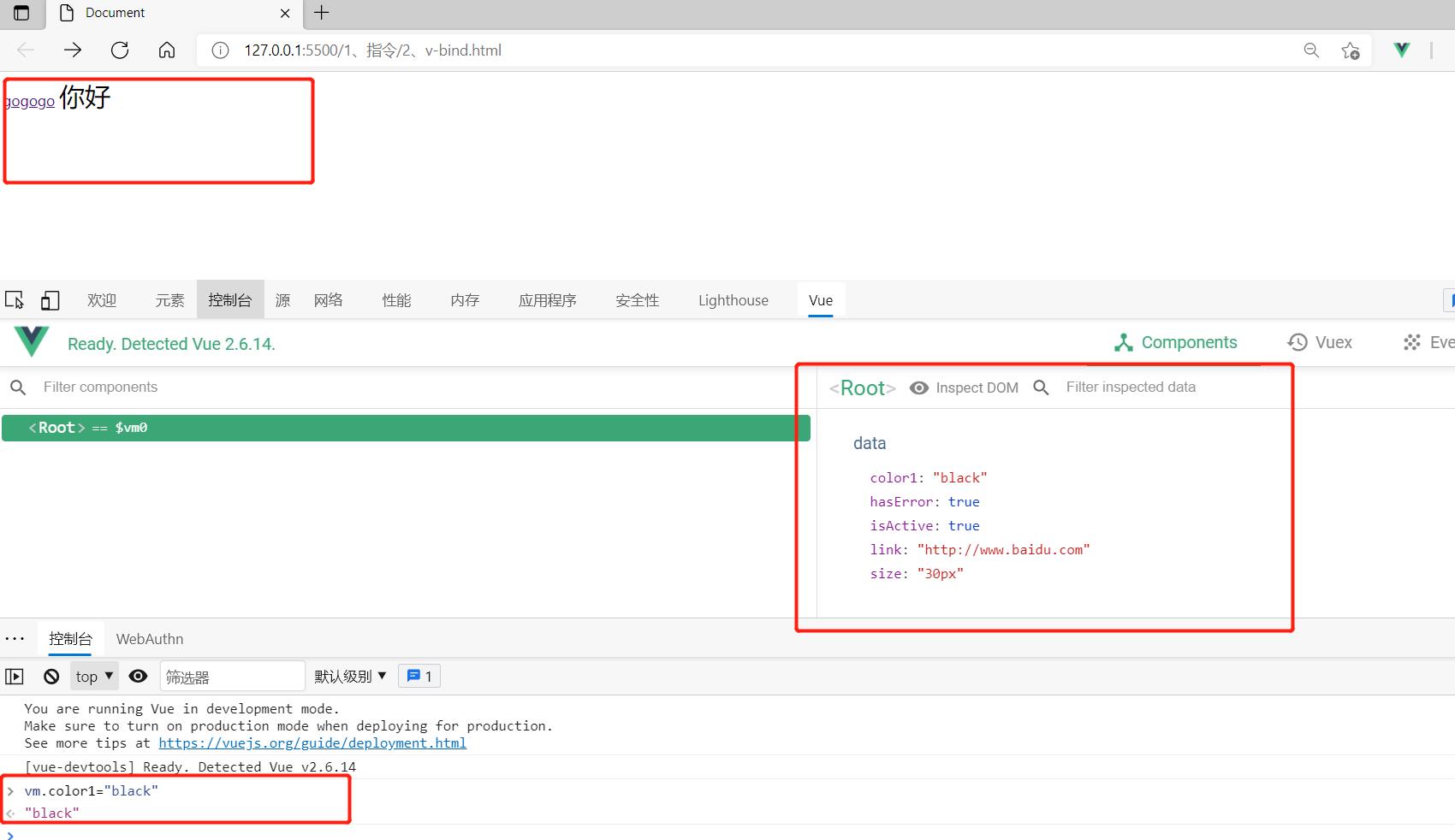Switch to the 安全性 tab
The height and width of the screenshot is (840, 1455).
[638, 300]
